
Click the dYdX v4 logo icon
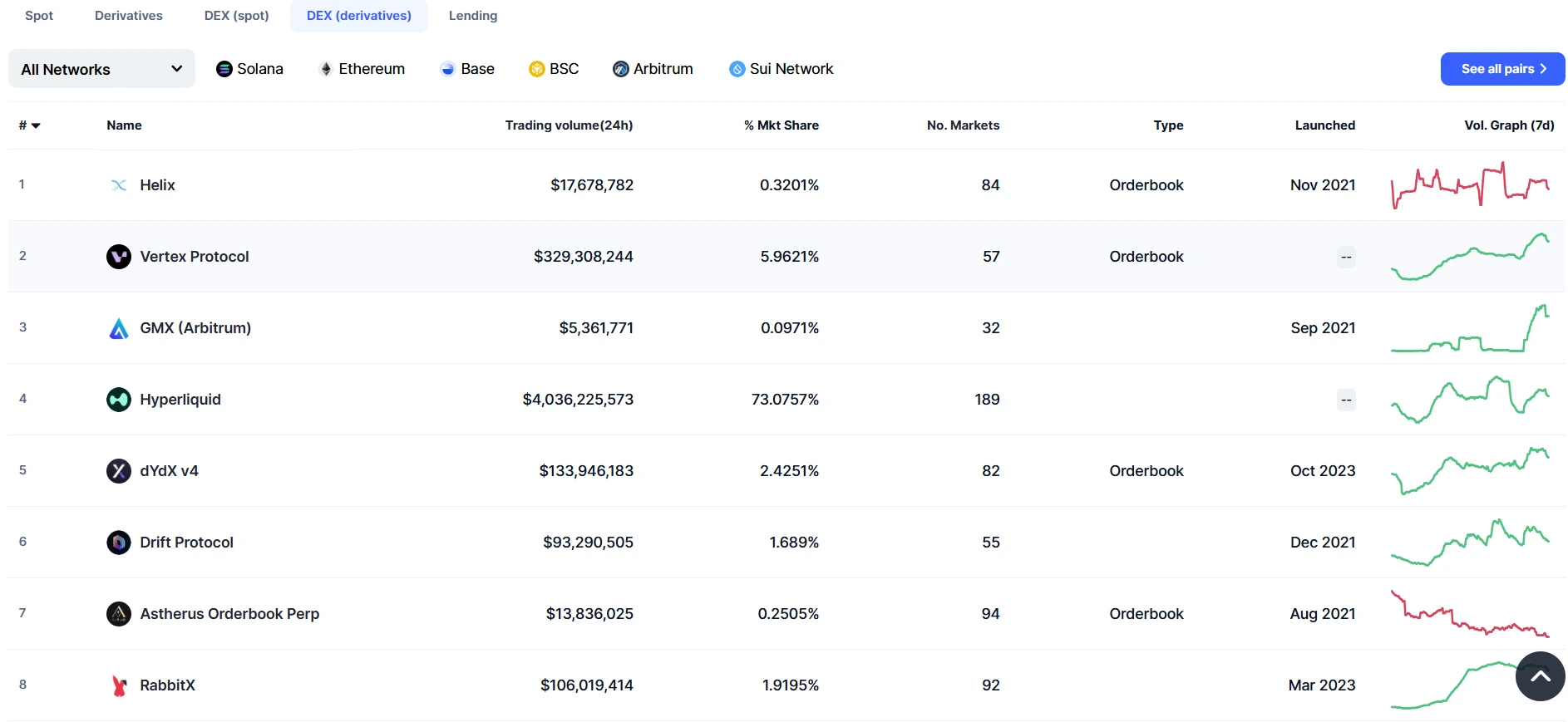click(x=119, y=471)
